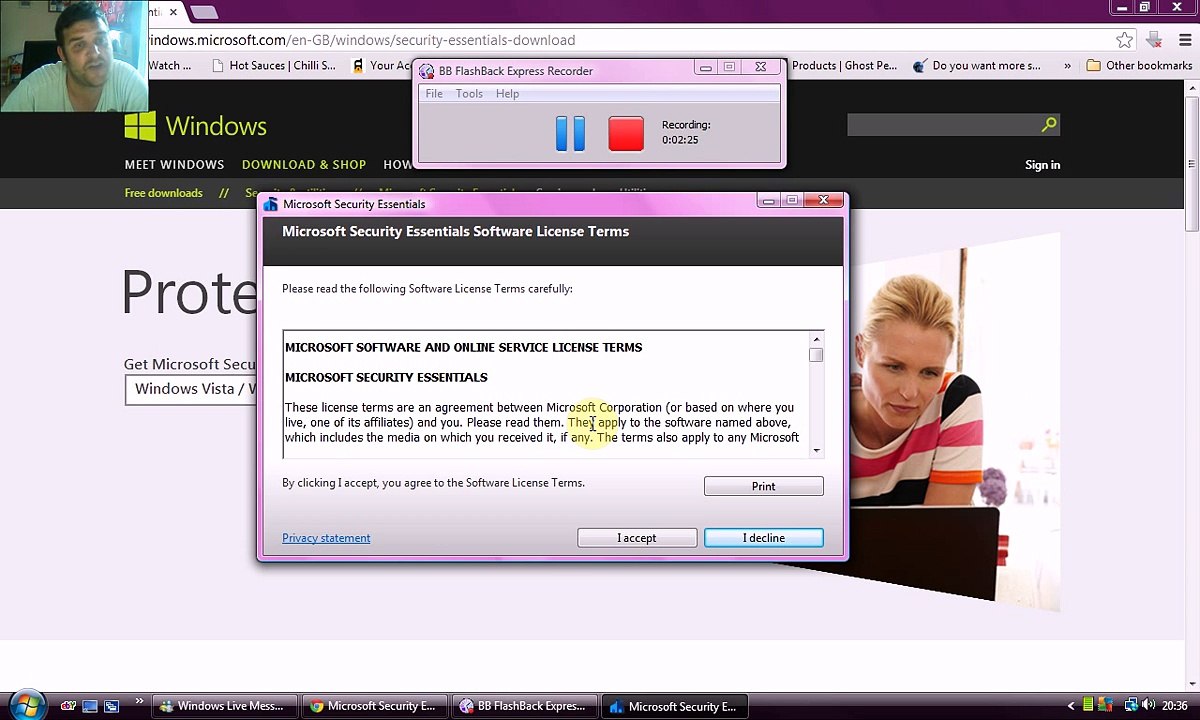Open the MEET WINDOWS nav item

(x=174, y=165)
